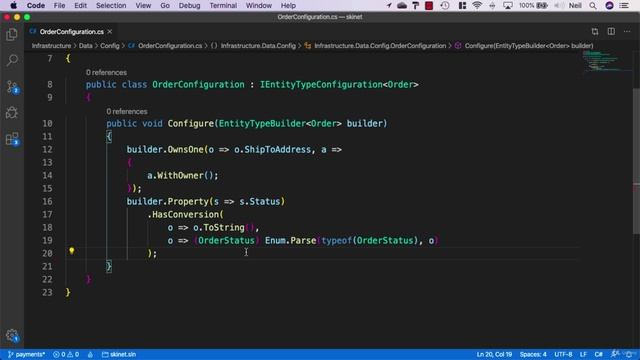Open the Wi-Fi menu bar icon
Viewport: 640px width, 360px height.
pyautogui.click(x=477, y=5)
